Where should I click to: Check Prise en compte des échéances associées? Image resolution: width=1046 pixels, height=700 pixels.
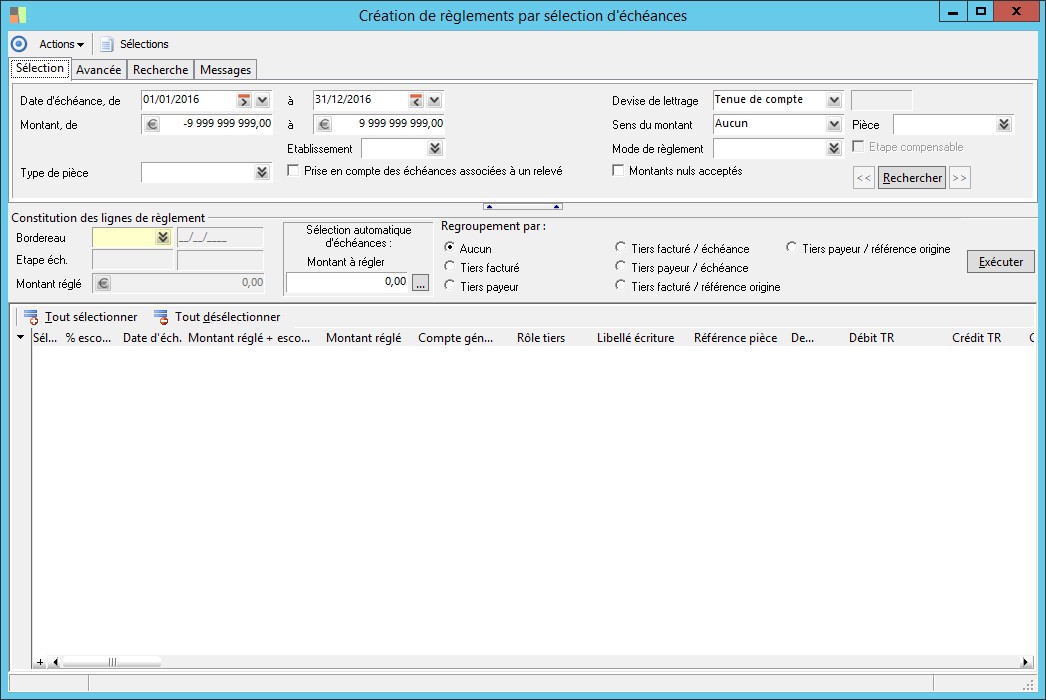[x=294, y=171]
